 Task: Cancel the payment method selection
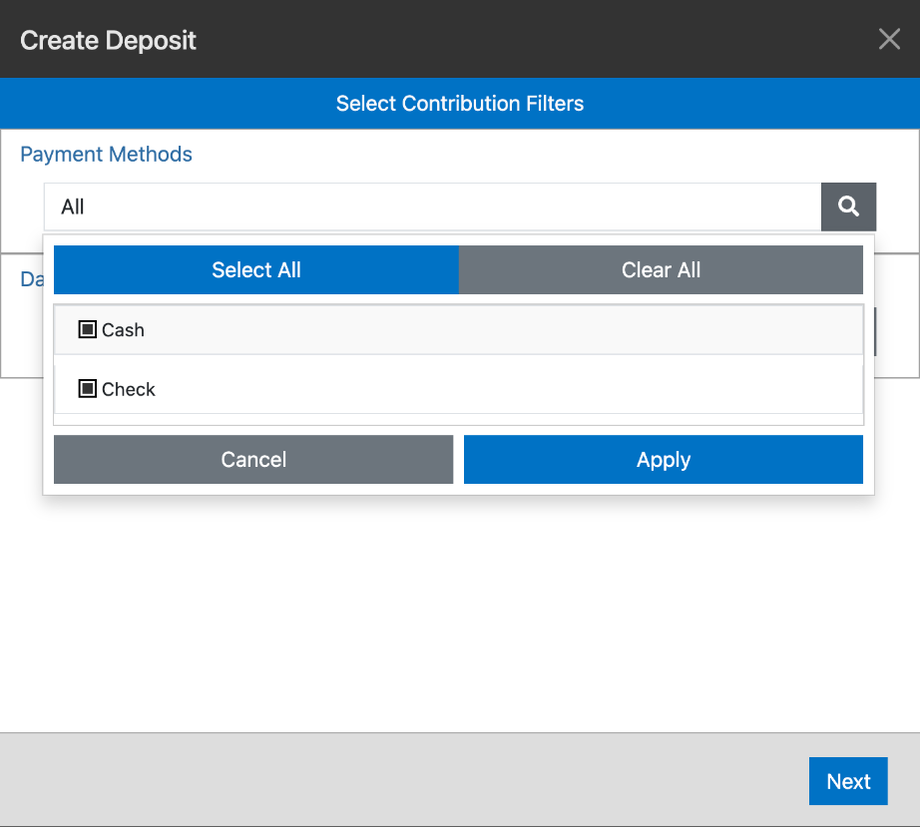pyautogui.click(x=253, y=460)
